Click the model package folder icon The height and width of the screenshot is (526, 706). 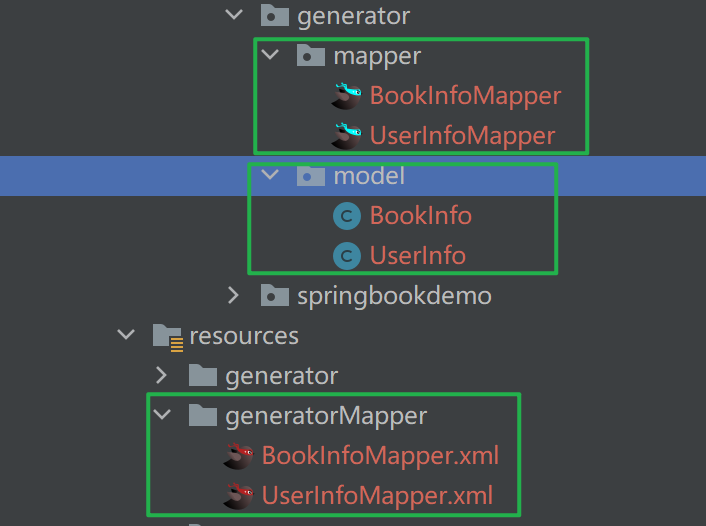[x=311, y=175]
